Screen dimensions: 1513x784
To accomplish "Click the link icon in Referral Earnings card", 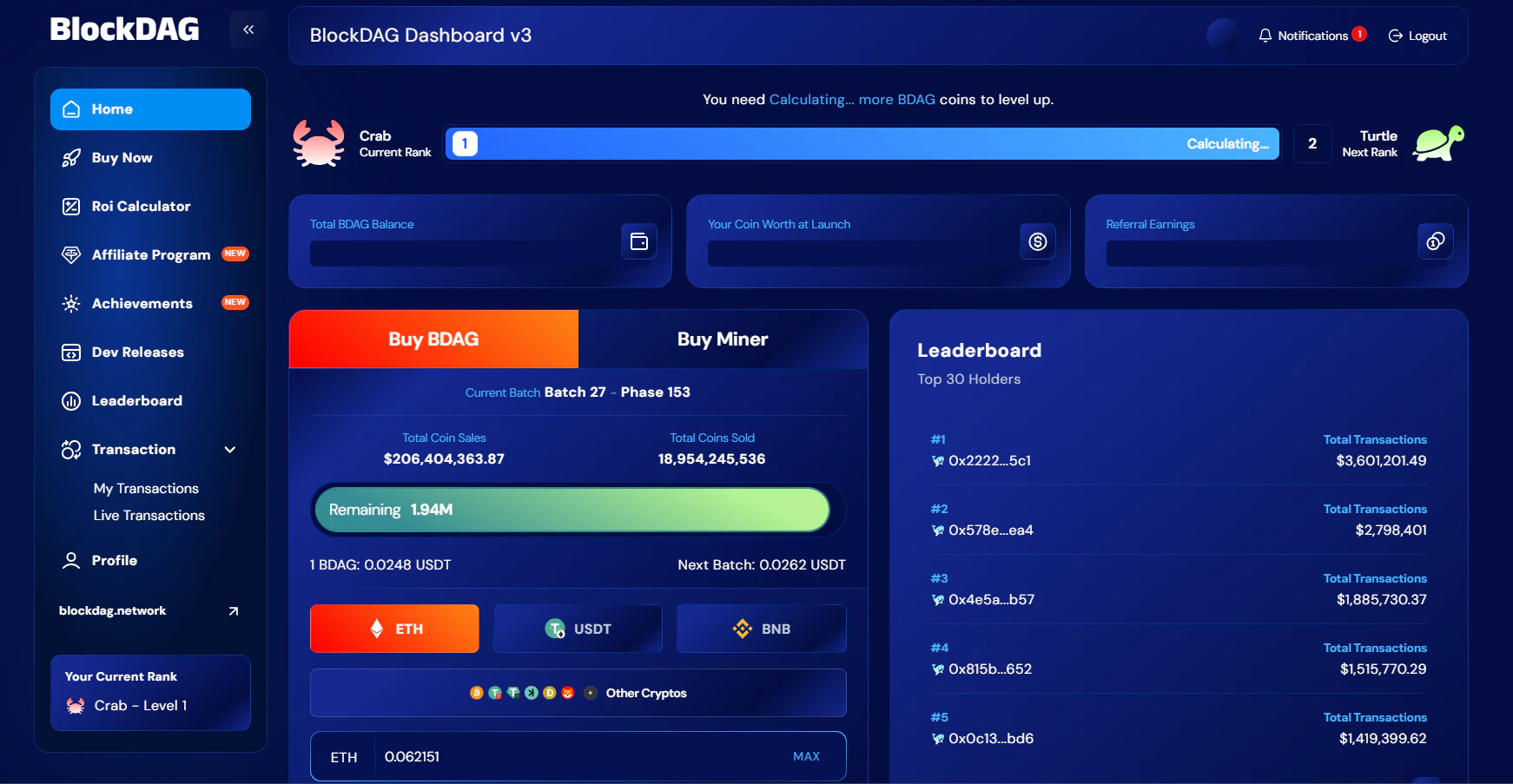I will tap(1436, 241).
